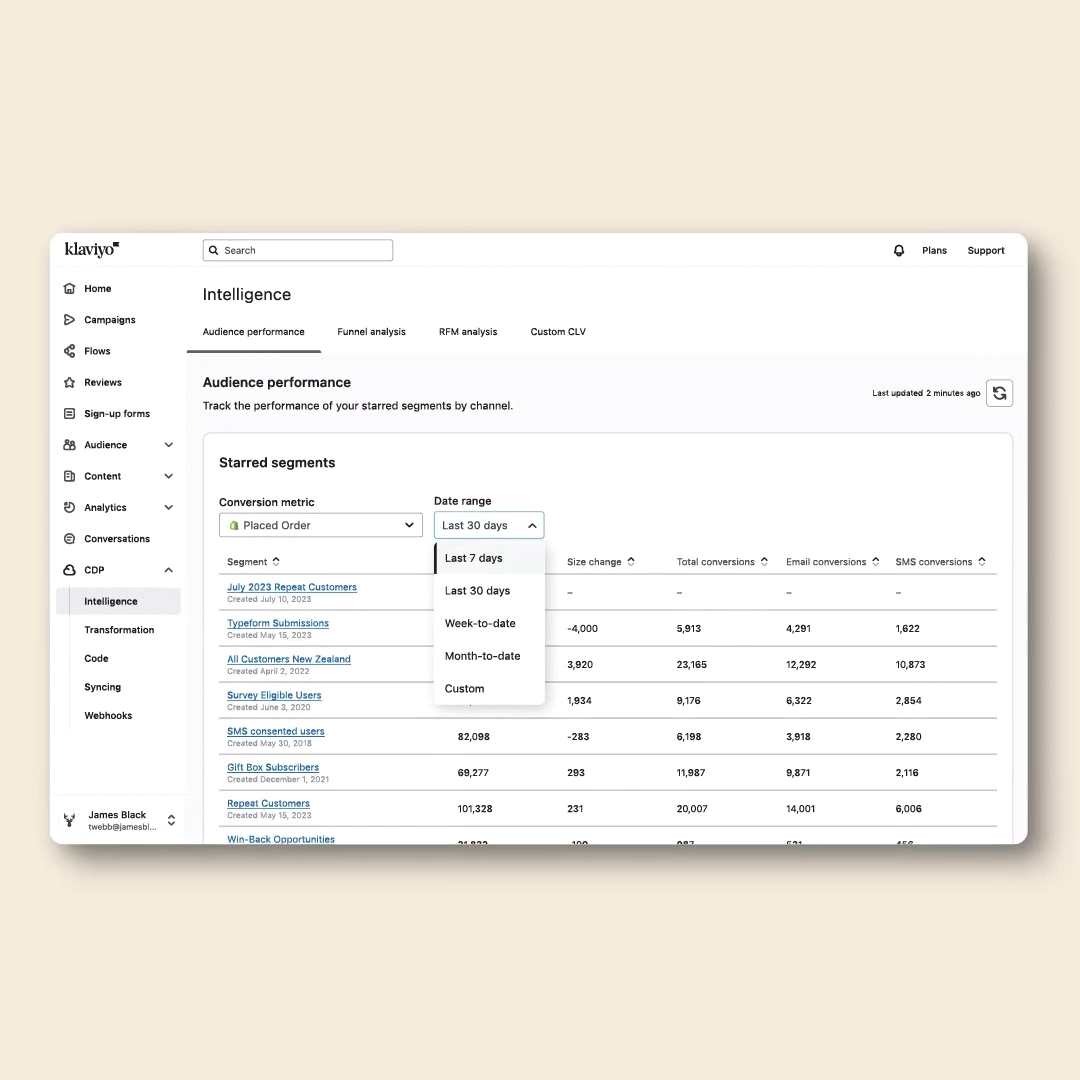1080x1080 pixels.
Task: Open Home via its house icon
Action: 69,289
